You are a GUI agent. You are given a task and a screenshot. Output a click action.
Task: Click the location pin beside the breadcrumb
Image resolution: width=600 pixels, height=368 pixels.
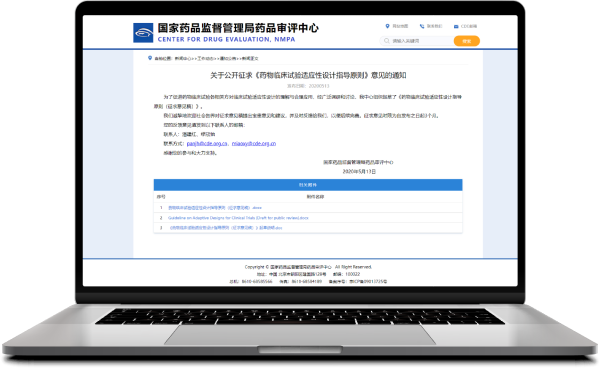pos(150,58)
